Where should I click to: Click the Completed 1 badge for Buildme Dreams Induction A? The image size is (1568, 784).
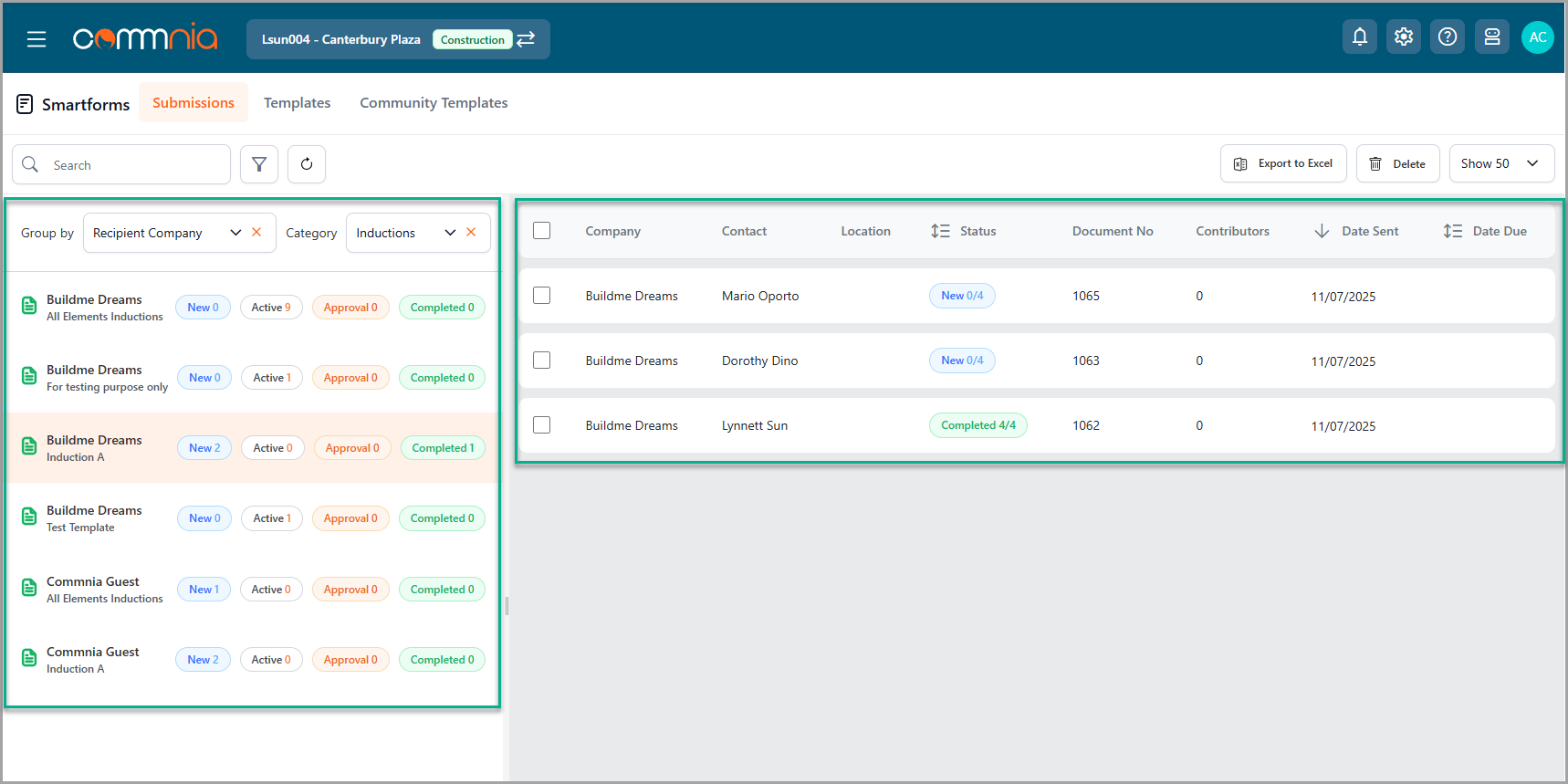pyautogui.click(x=443, y=448)
